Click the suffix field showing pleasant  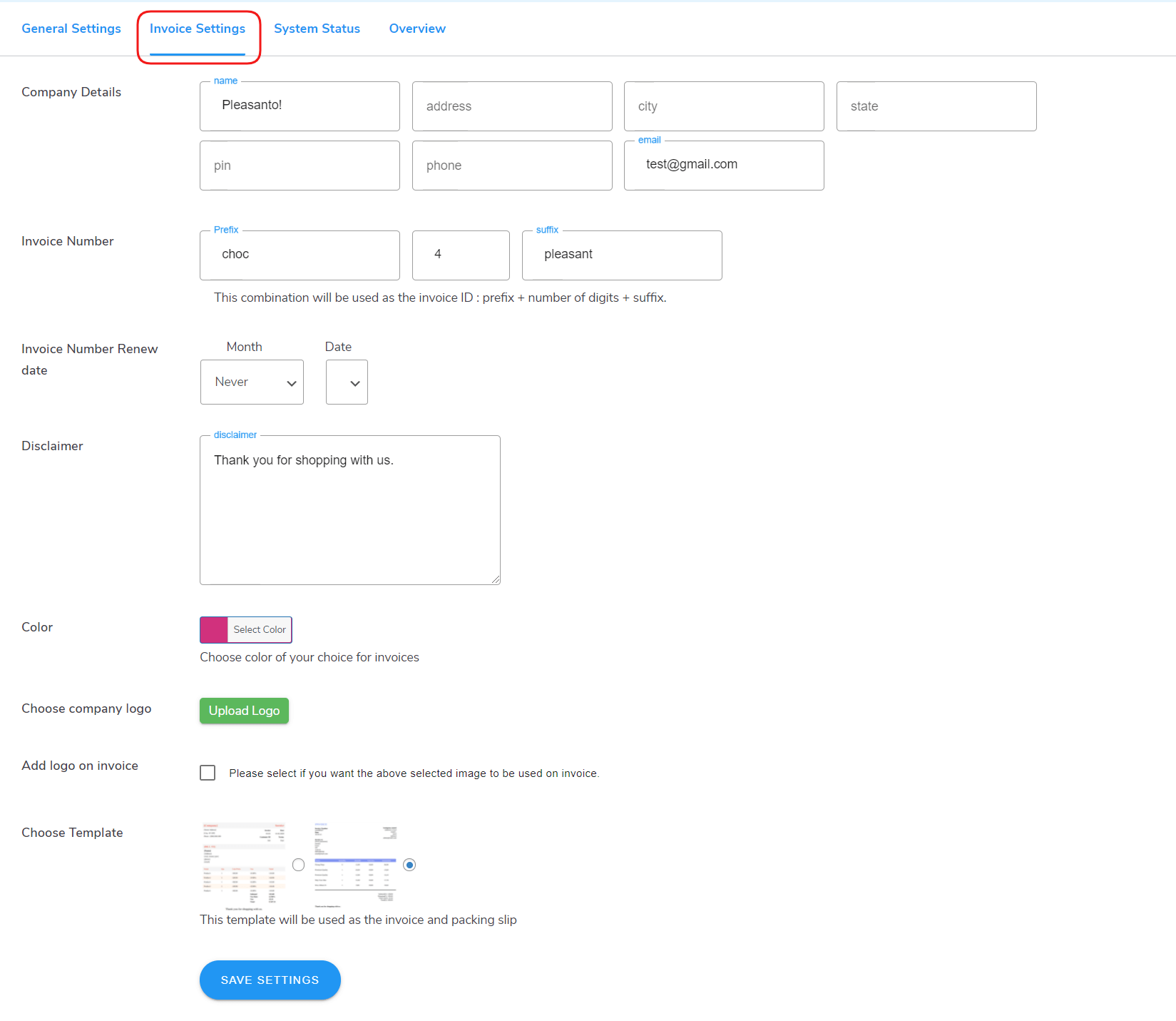[x=621, y=255]
